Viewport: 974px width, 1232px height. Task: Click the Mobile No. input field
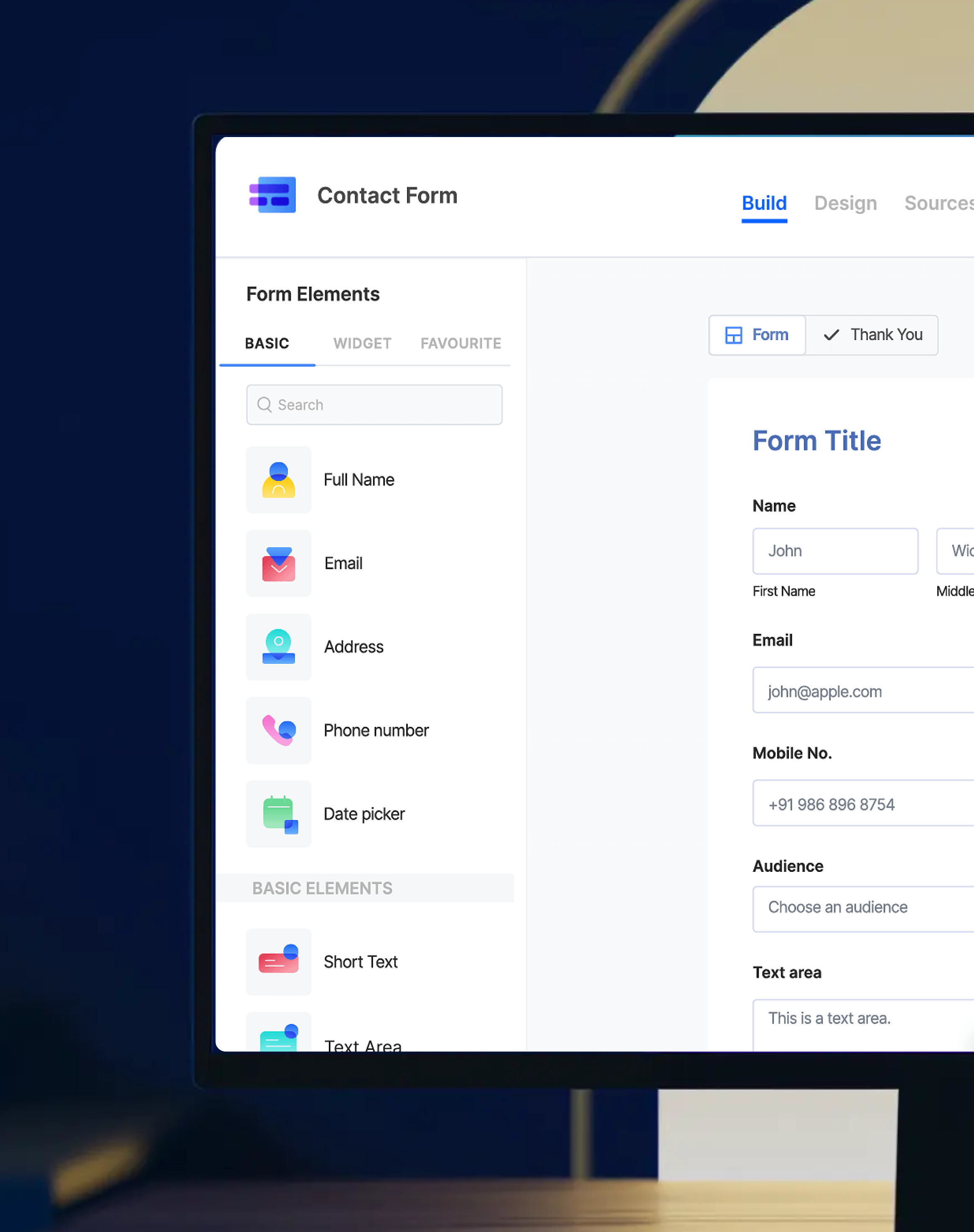click(863, 803)
